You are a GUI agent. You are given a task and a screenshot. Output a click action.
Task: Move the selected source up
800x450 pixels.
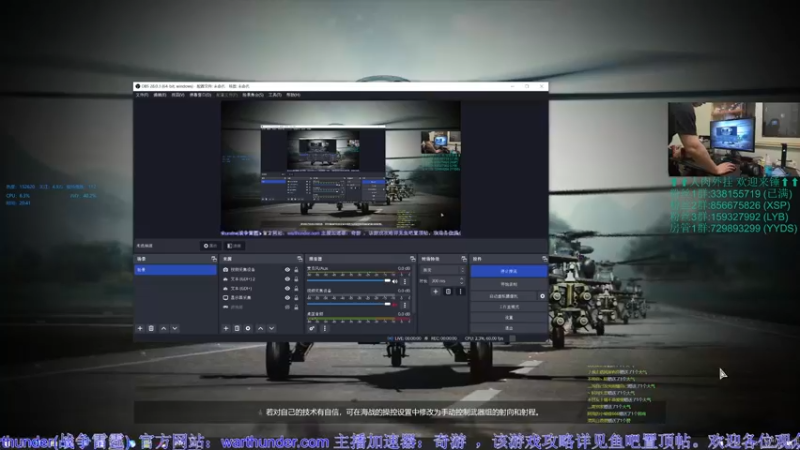260,329
